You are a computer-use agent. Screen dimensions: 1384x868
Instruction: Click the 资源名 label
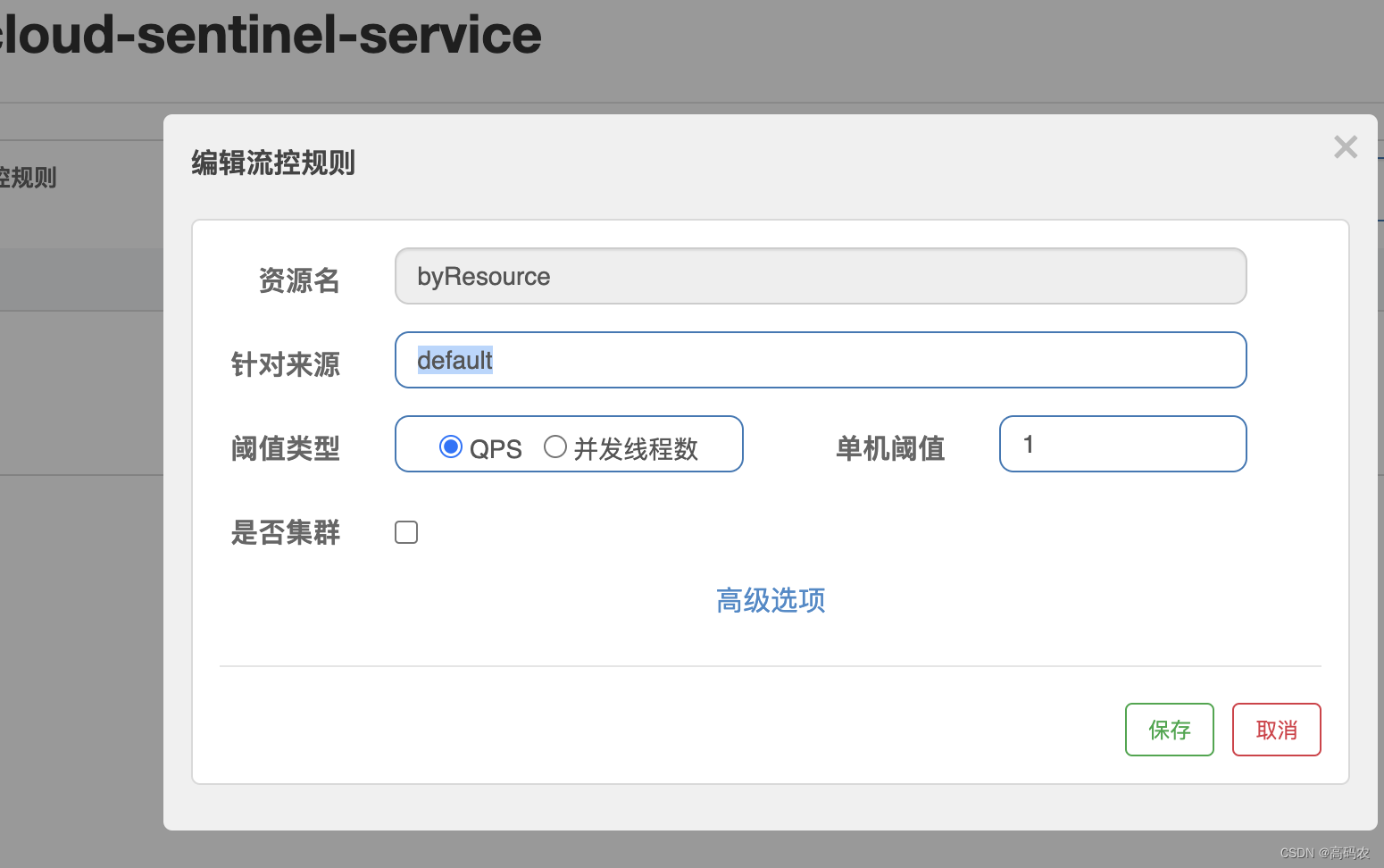299,280
